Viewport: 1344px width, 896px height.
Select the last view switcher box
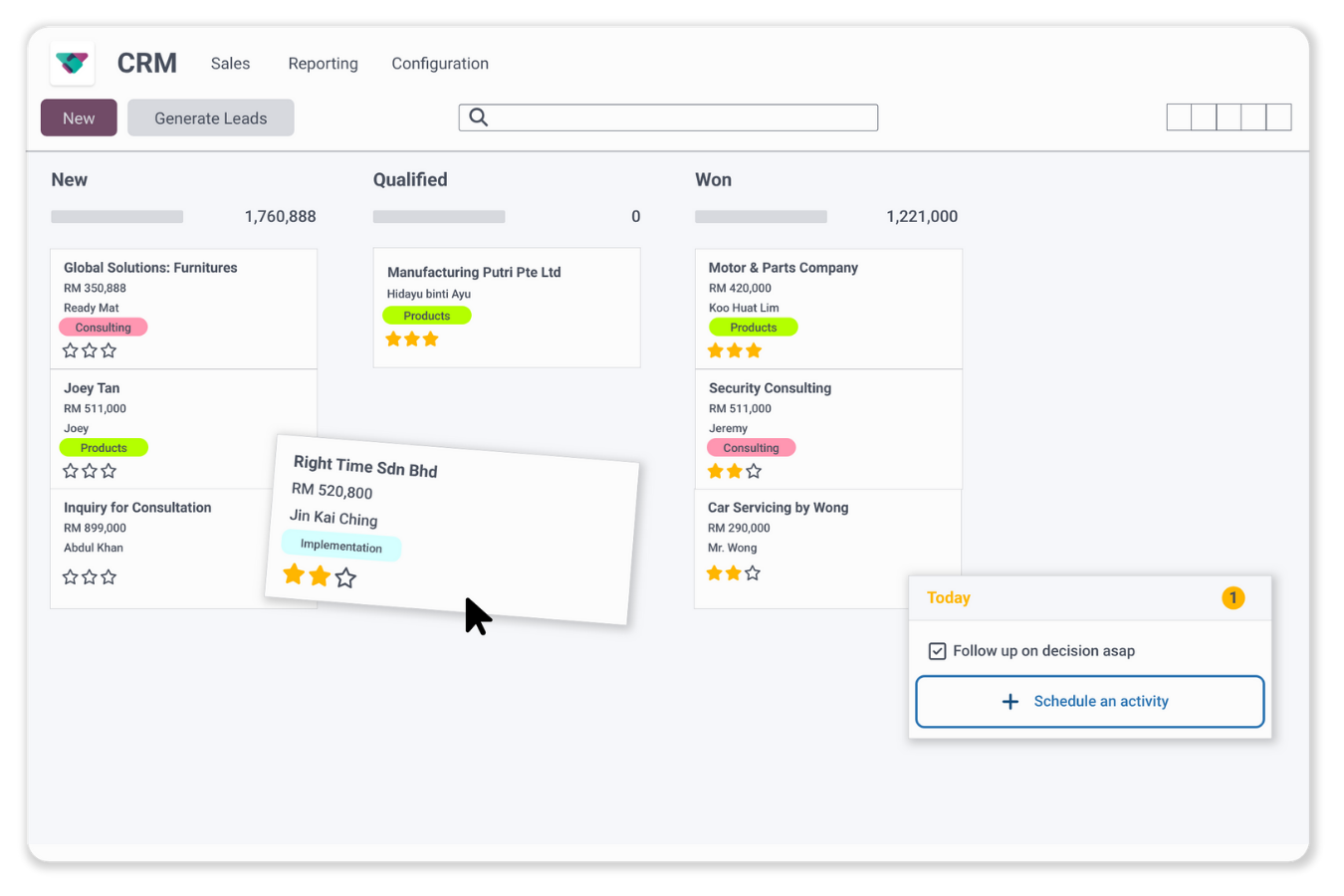pos(1279,117)
